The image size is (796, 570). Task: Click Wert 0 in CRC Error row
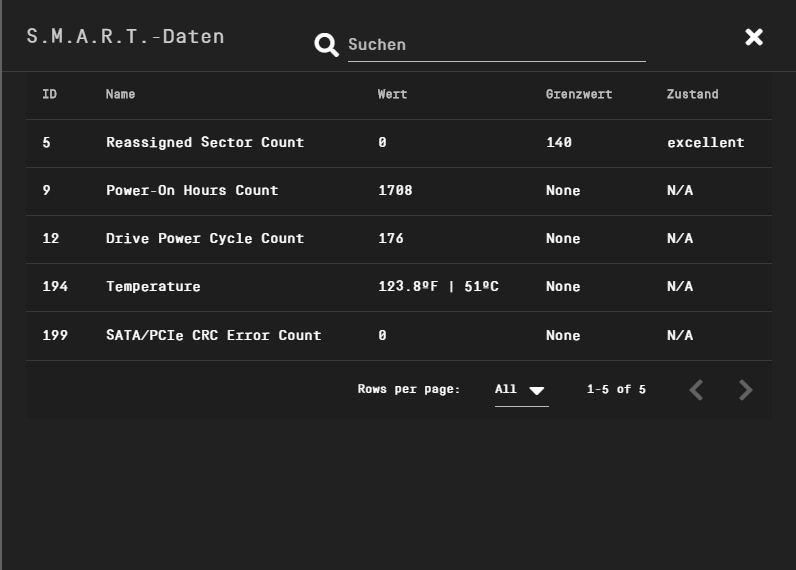coord(382,336)
